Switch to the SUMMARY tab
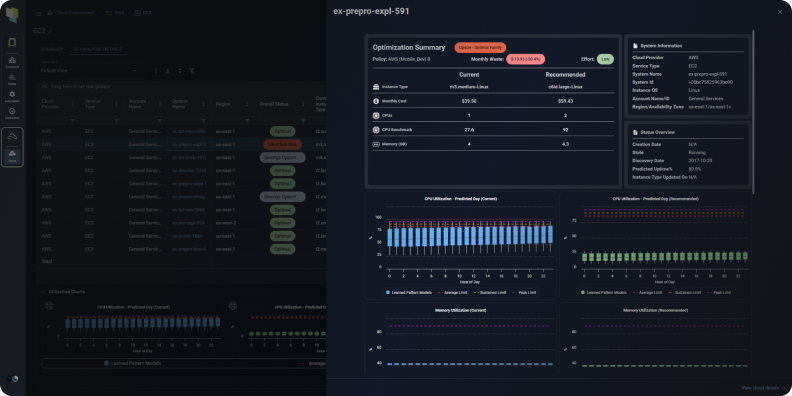The height and width of the screenshot is (396, 792). click(52, 50)
